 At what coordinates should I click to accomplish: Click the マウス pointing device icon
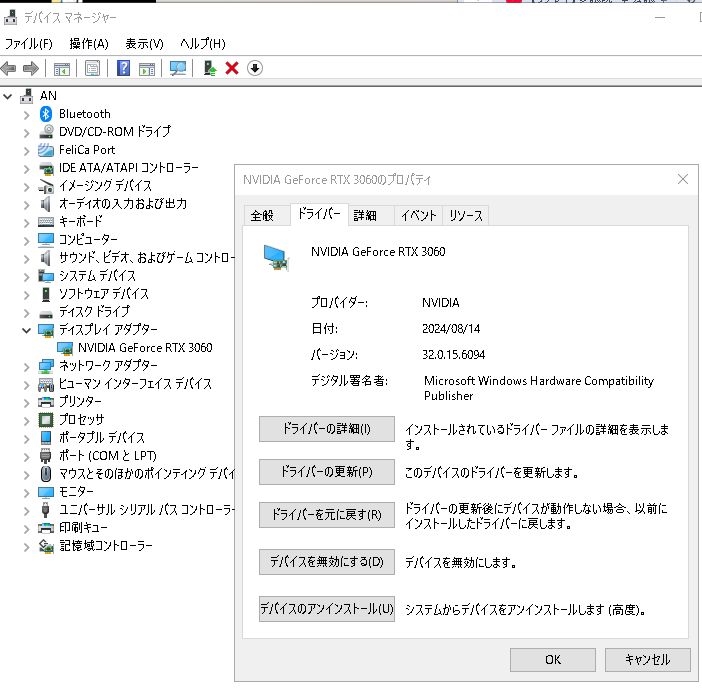coord(46,474)
